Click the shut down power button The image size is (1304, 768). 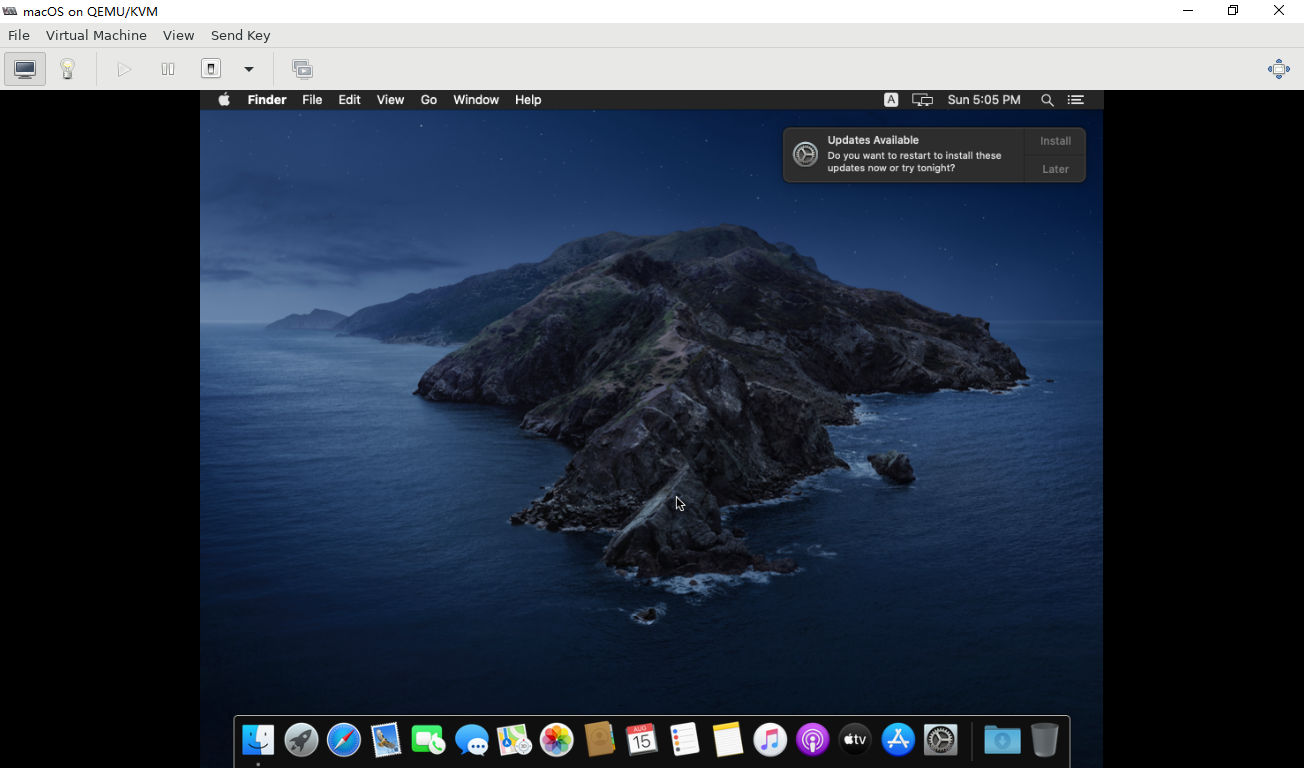(x=211, y=69)
